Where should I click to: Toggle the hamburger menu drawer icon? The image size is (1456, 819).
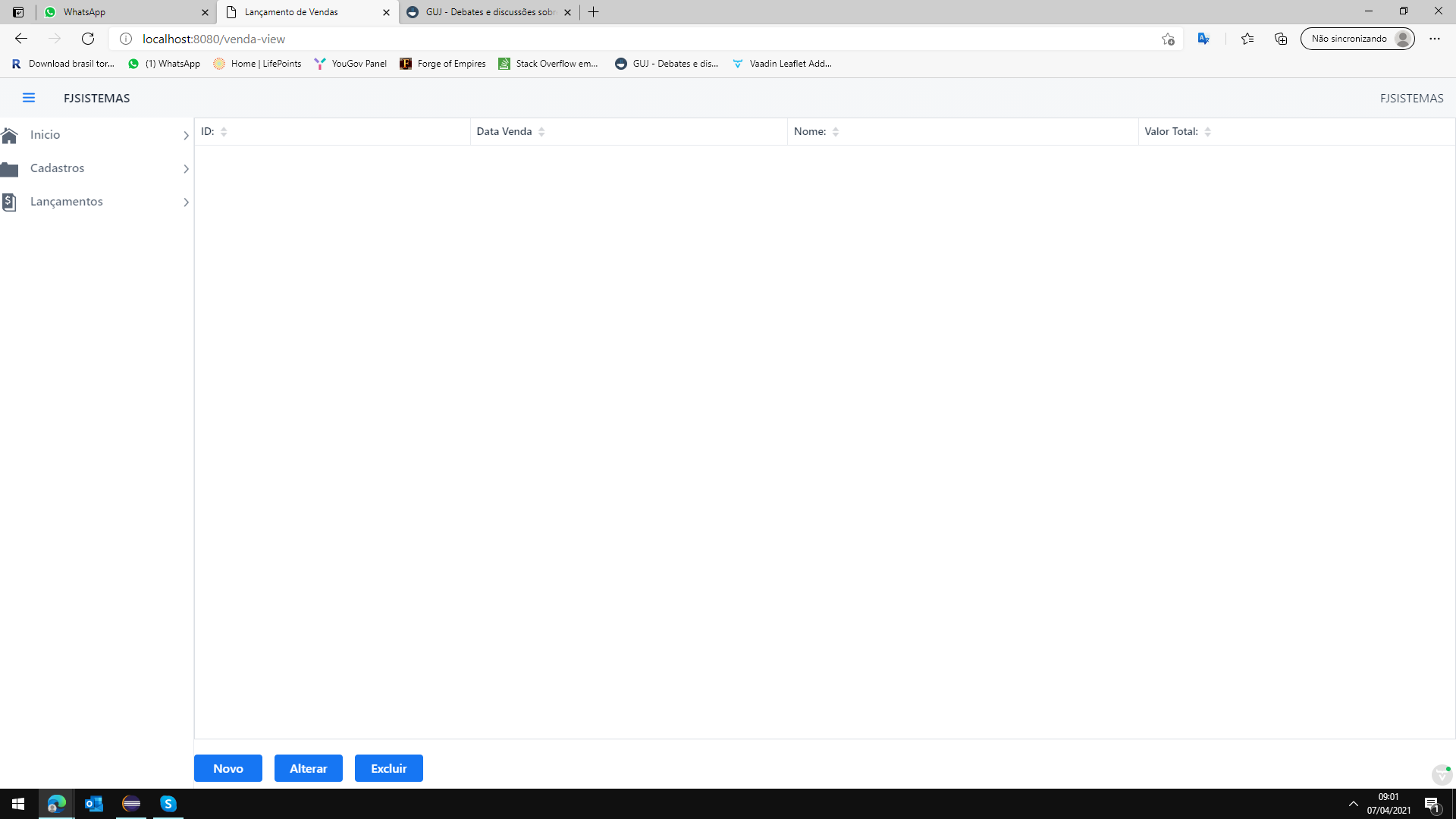click(29, 98)
